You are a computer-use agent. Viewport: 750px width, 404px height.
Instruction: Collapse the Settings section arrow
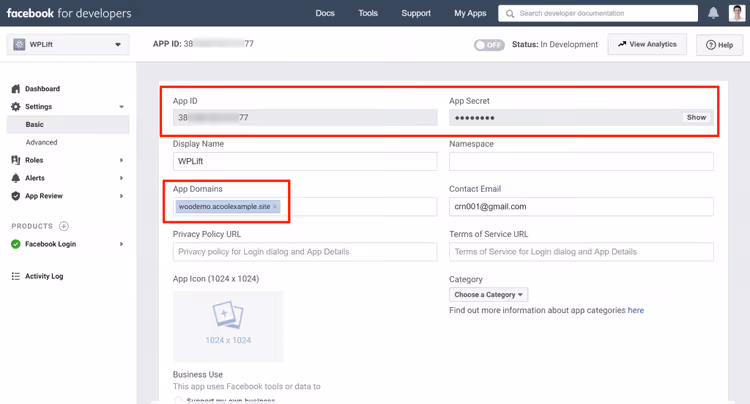pyautogui.click(x=121, y=107)
